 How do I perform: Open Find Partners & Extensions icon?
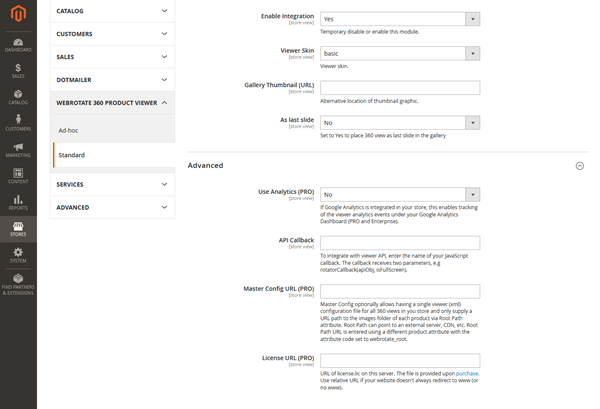[18, 286]
